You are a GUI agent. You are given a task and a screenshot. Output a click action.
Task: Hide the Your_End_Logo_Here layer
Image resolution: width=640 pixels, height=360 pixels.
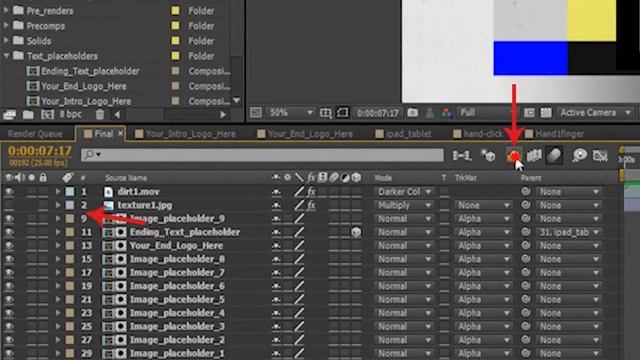[9, 246]
